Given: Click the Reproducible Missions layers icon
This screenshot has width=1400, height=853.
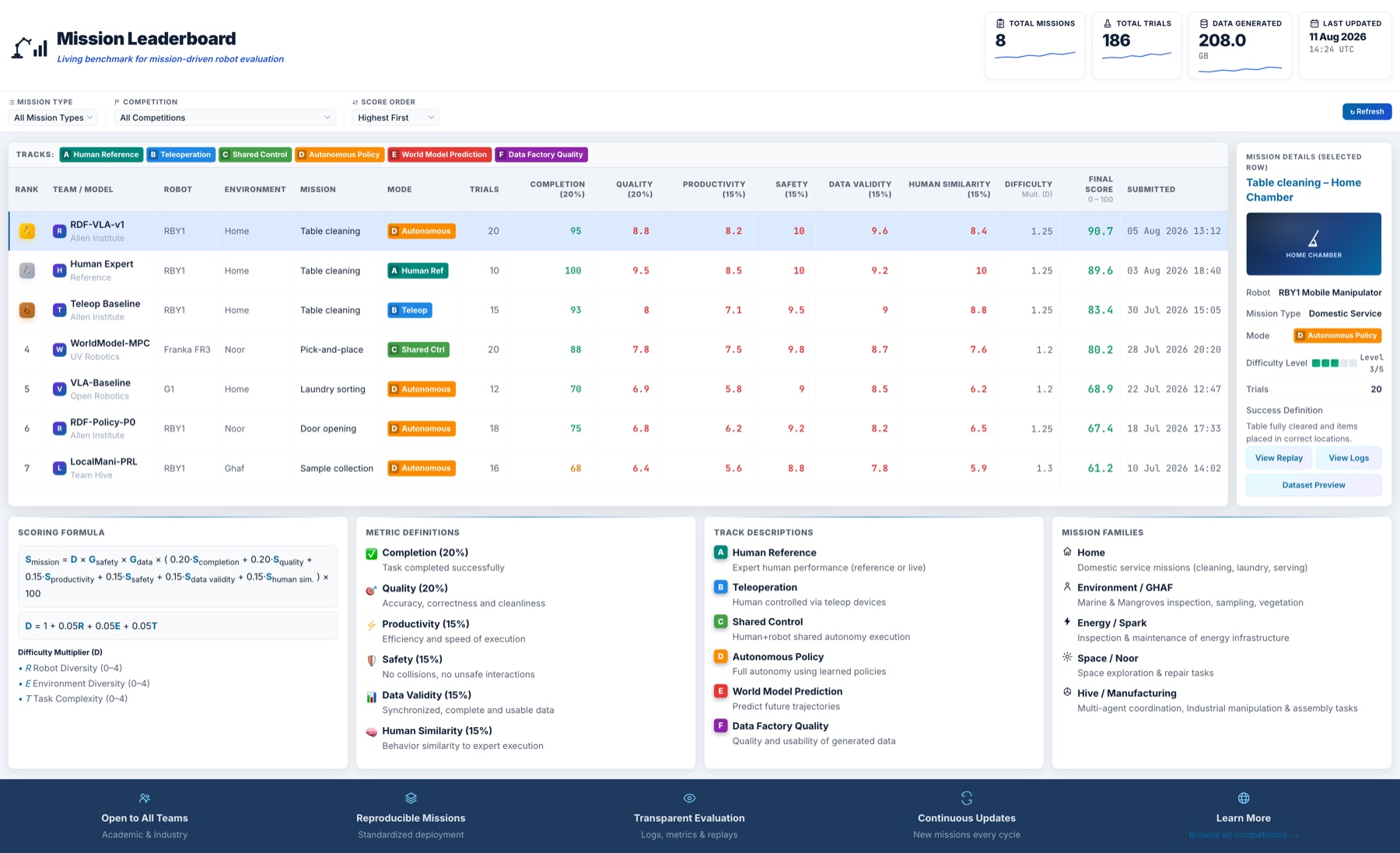Looking at the screenshot, I should point(411,798).
